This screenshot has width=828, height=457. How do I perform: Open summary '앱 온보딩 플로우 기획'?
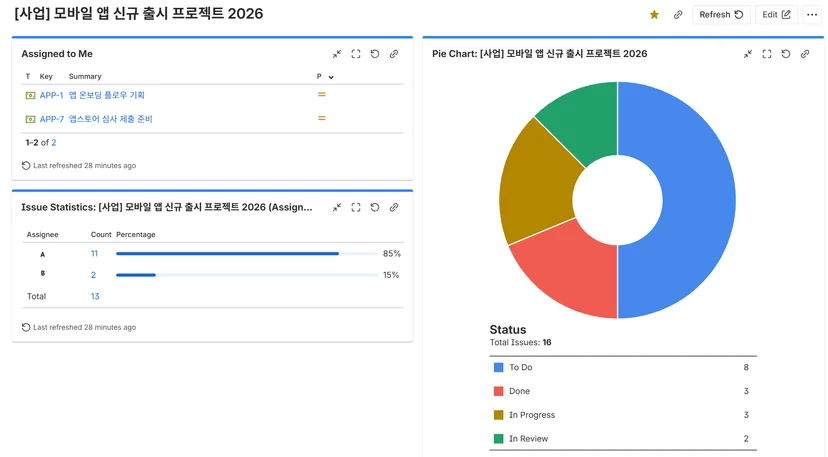coord(107,95)
